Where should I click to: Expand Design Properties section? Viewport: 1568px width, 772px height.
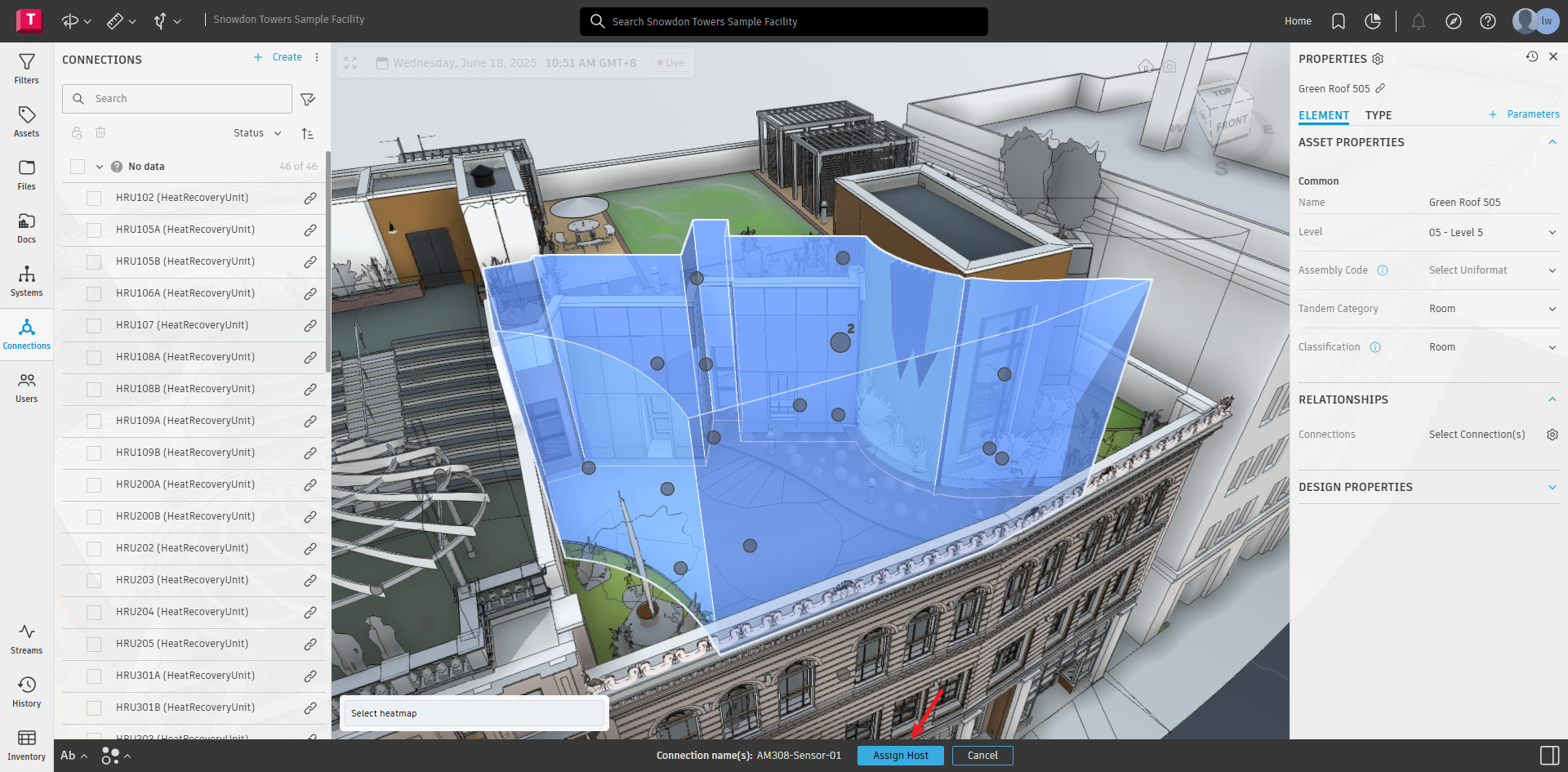tap(1552, 487)
